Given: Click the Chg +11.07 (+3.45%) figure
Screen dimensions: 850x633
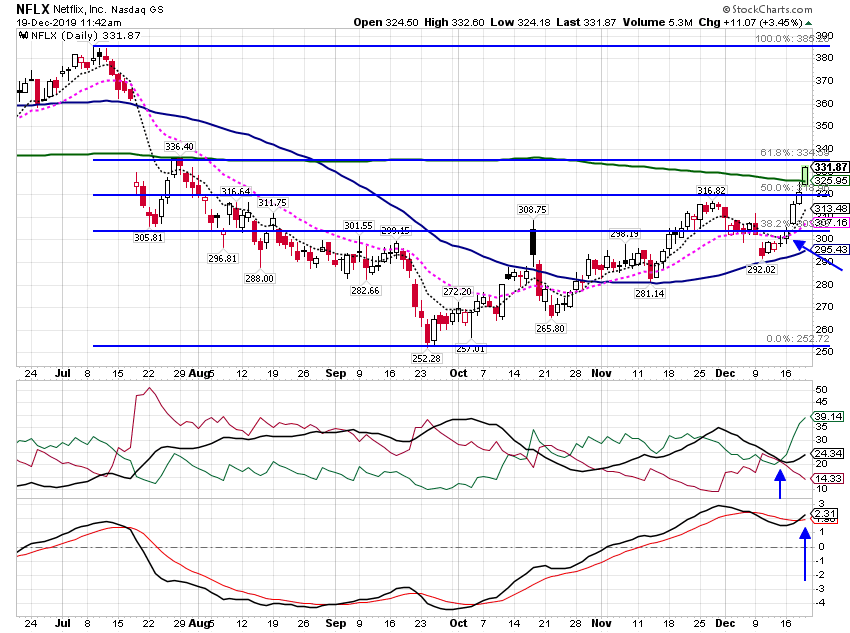Looking at the screenshot, I should click(x=750, y=22).
